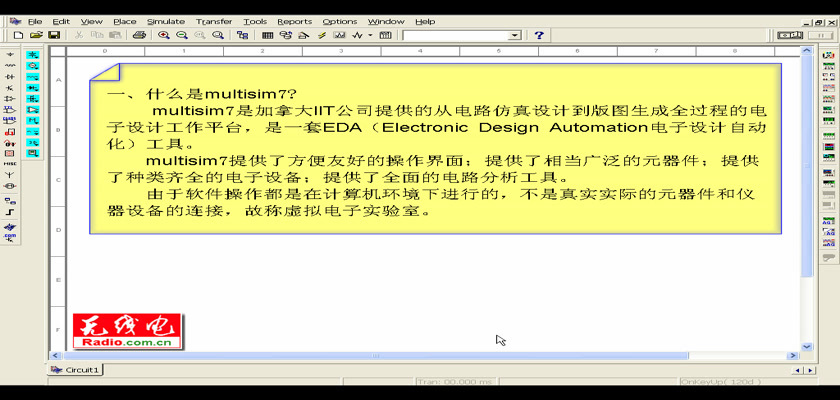Open the CMOS component group
840x400 pixels.
click(10, 120)
